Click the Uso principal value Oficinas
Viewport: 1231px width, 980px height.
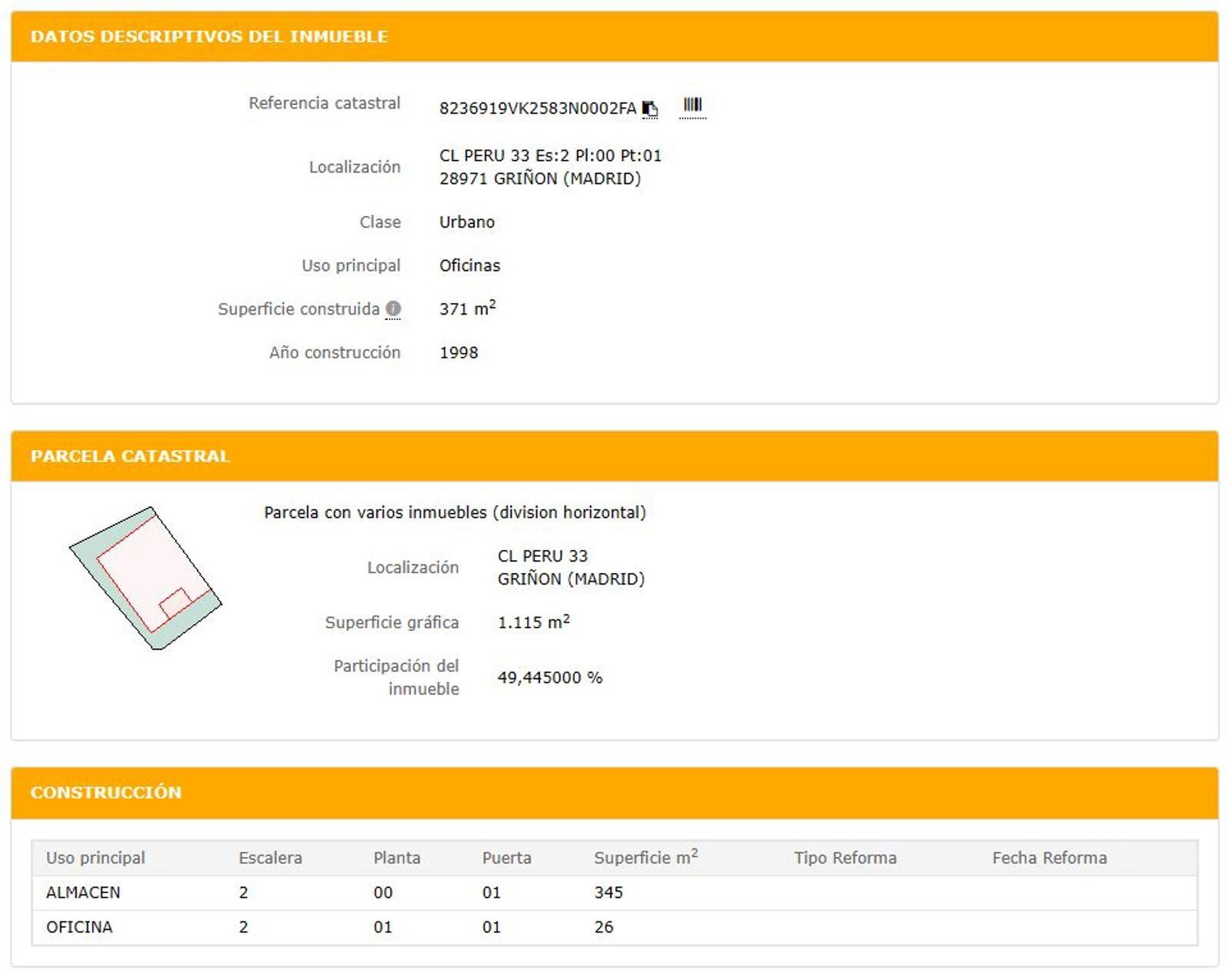pyautogui.click(x=469, y=265)
